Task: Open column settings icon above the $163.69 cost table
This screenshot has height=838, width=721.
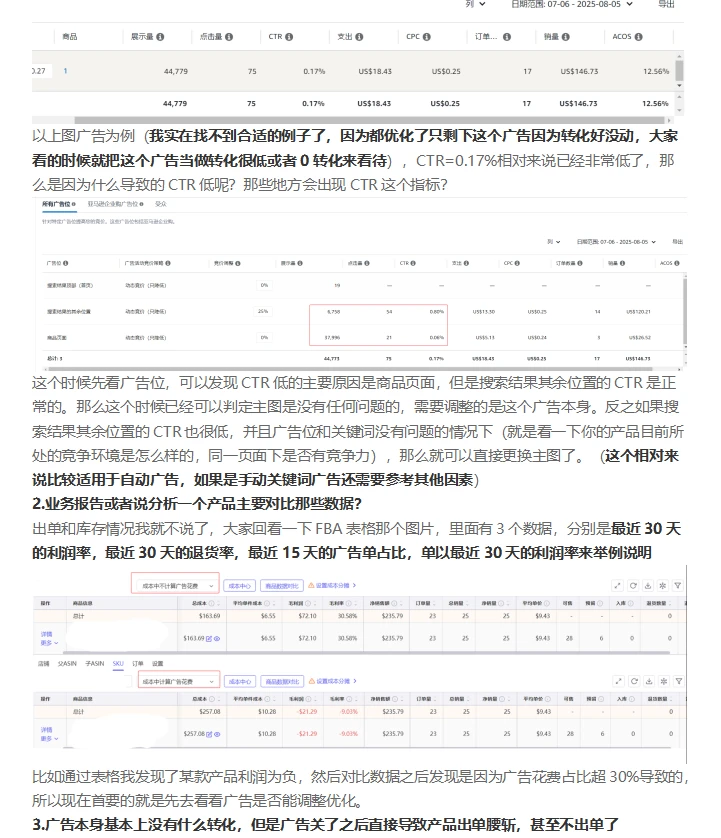Action: (663, 586)
